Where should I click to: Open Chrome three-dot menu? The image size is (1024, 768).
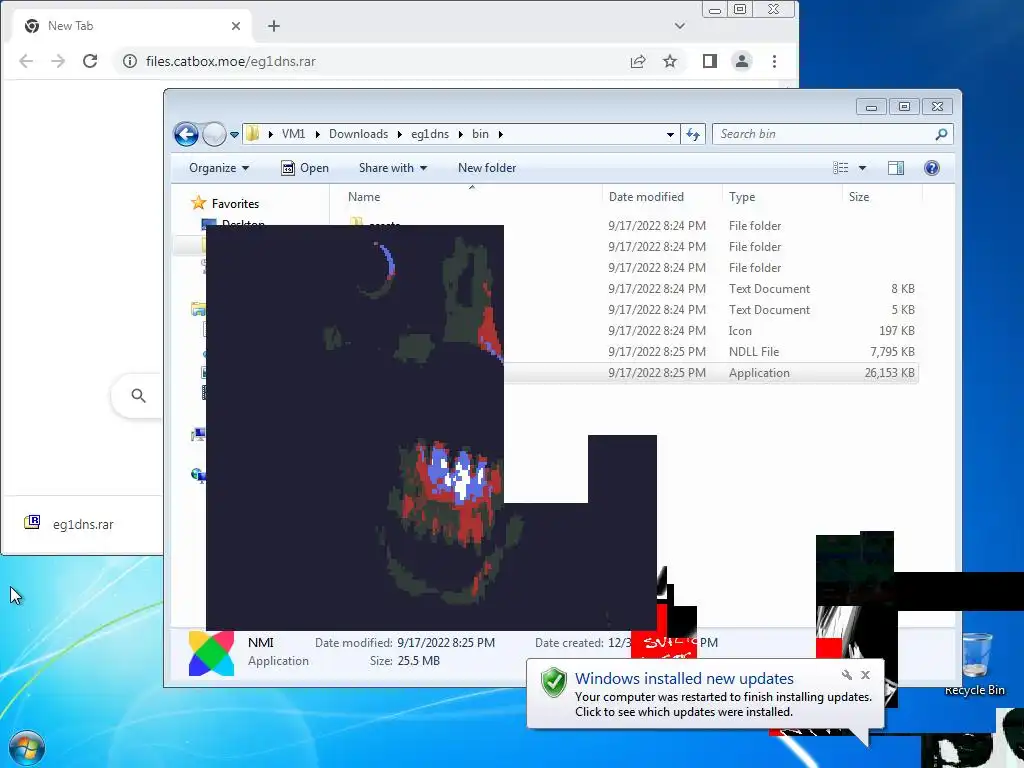coord(775,61)
